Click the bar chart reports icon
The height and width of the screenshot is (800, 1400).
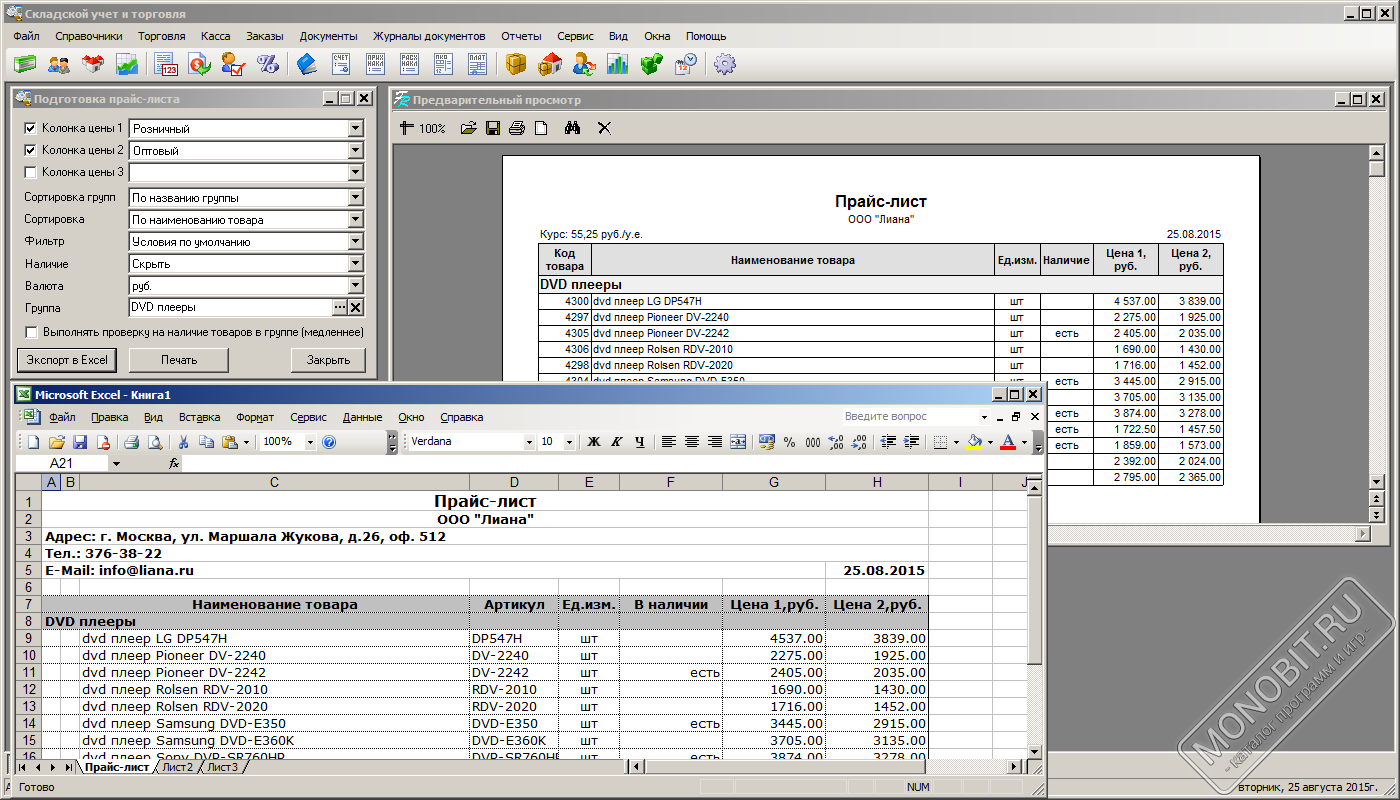pyautogui.click(x=618, y=65)
